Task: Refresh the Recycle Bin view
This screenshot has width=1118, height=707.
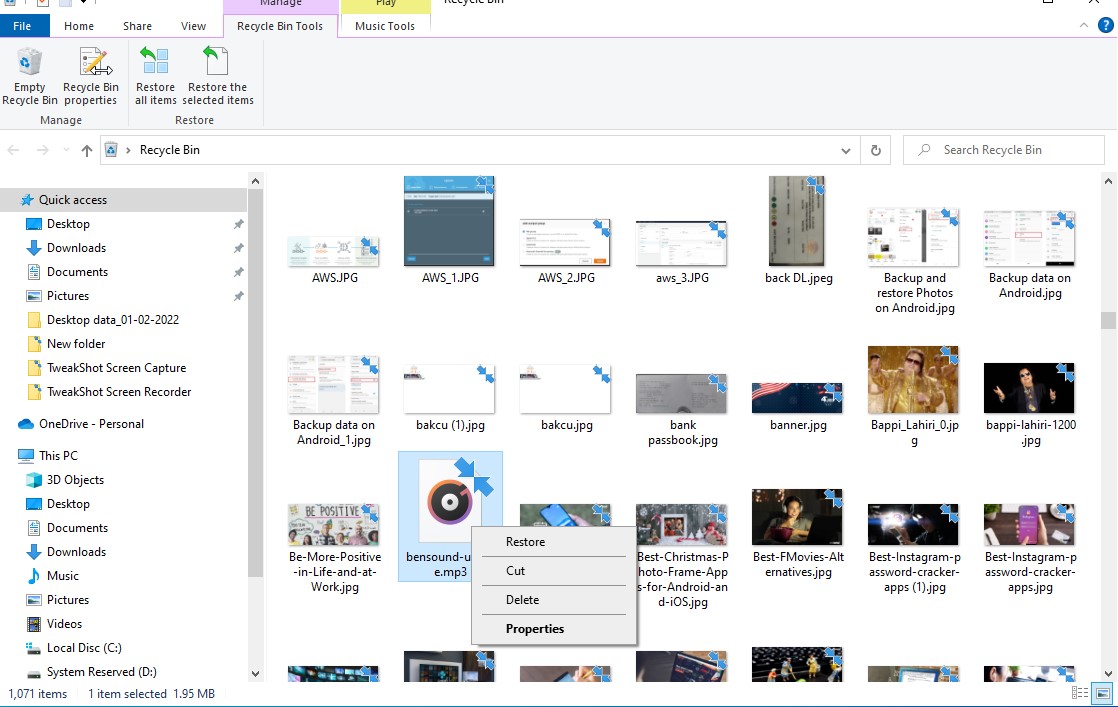Action: click(875, 149)
